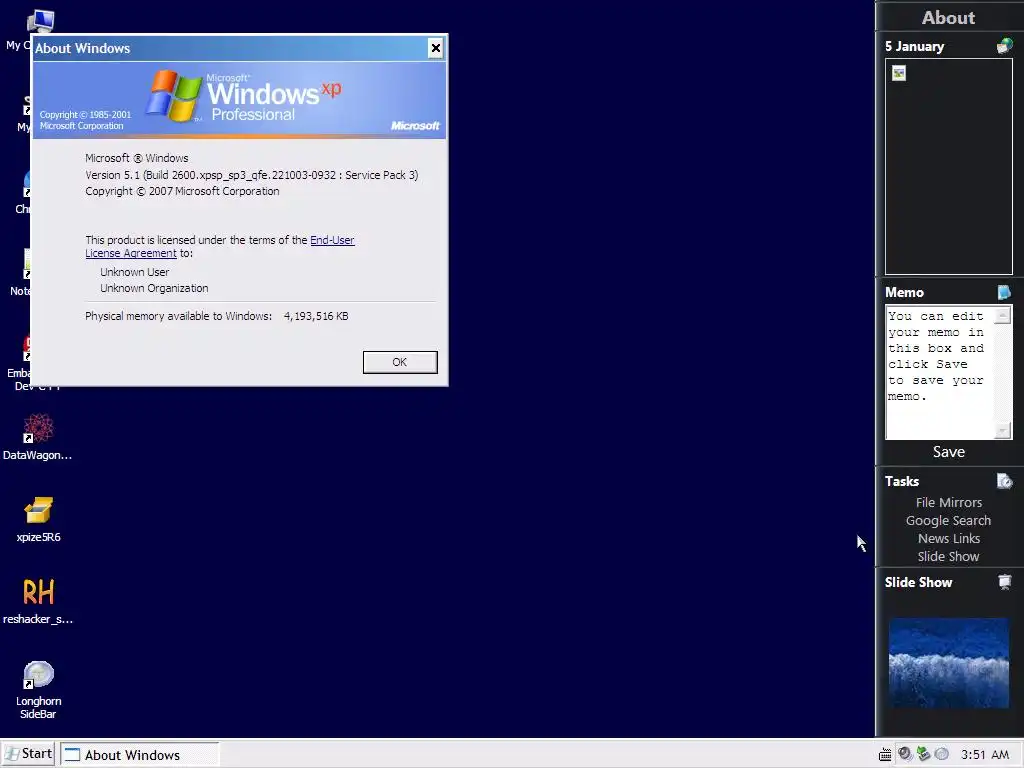Open News Links in Tasks panel
This screenshot has width=1024, height=768.
pos(948,539)
